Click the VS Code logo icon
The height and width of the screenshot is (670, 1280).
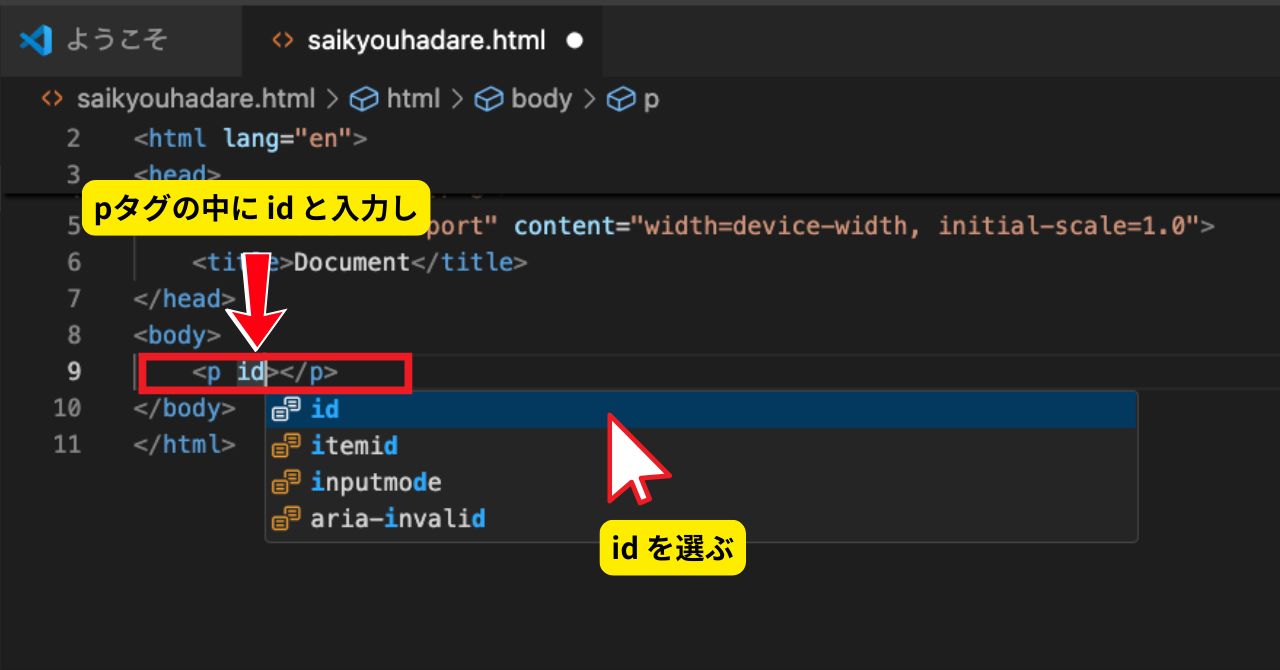click(36, 40)
